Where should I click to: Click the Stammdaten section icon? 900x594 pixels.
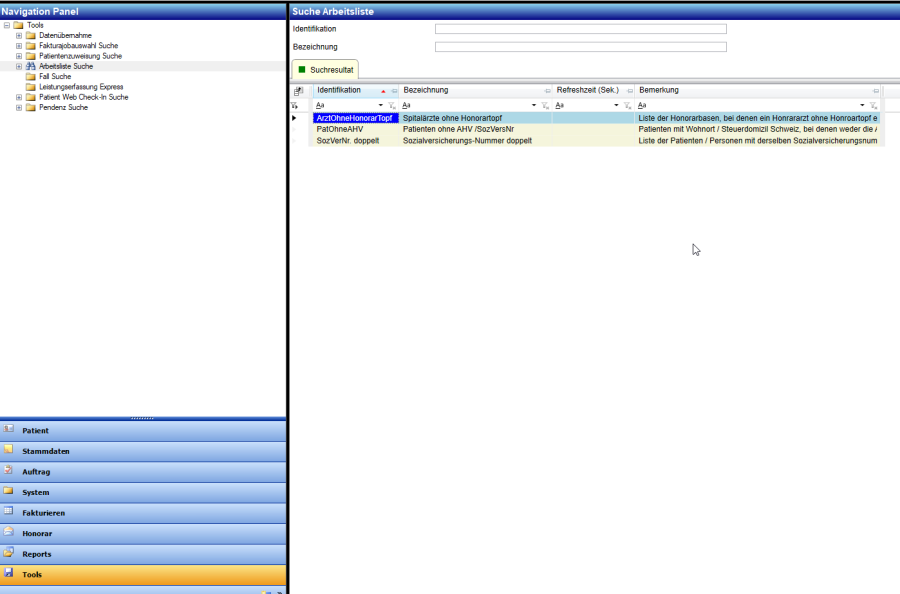coord(9,449)
